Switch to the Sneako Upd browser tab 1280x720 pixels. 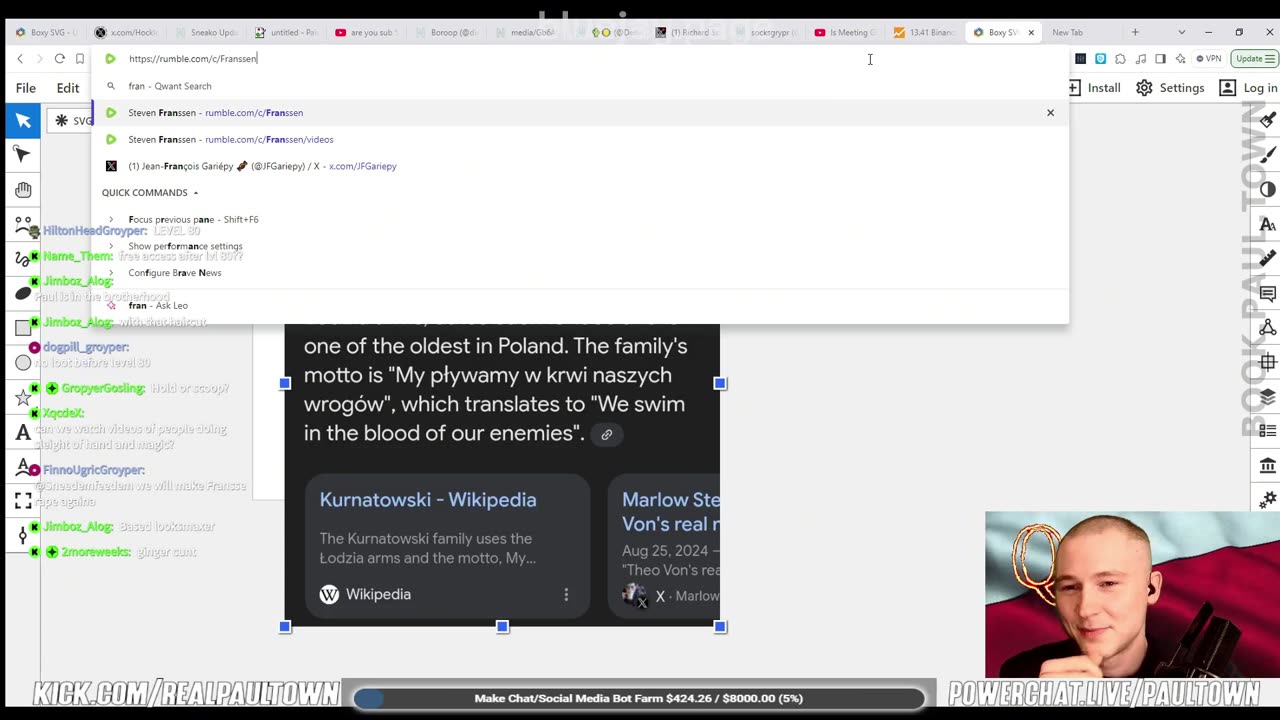[208, 32]
